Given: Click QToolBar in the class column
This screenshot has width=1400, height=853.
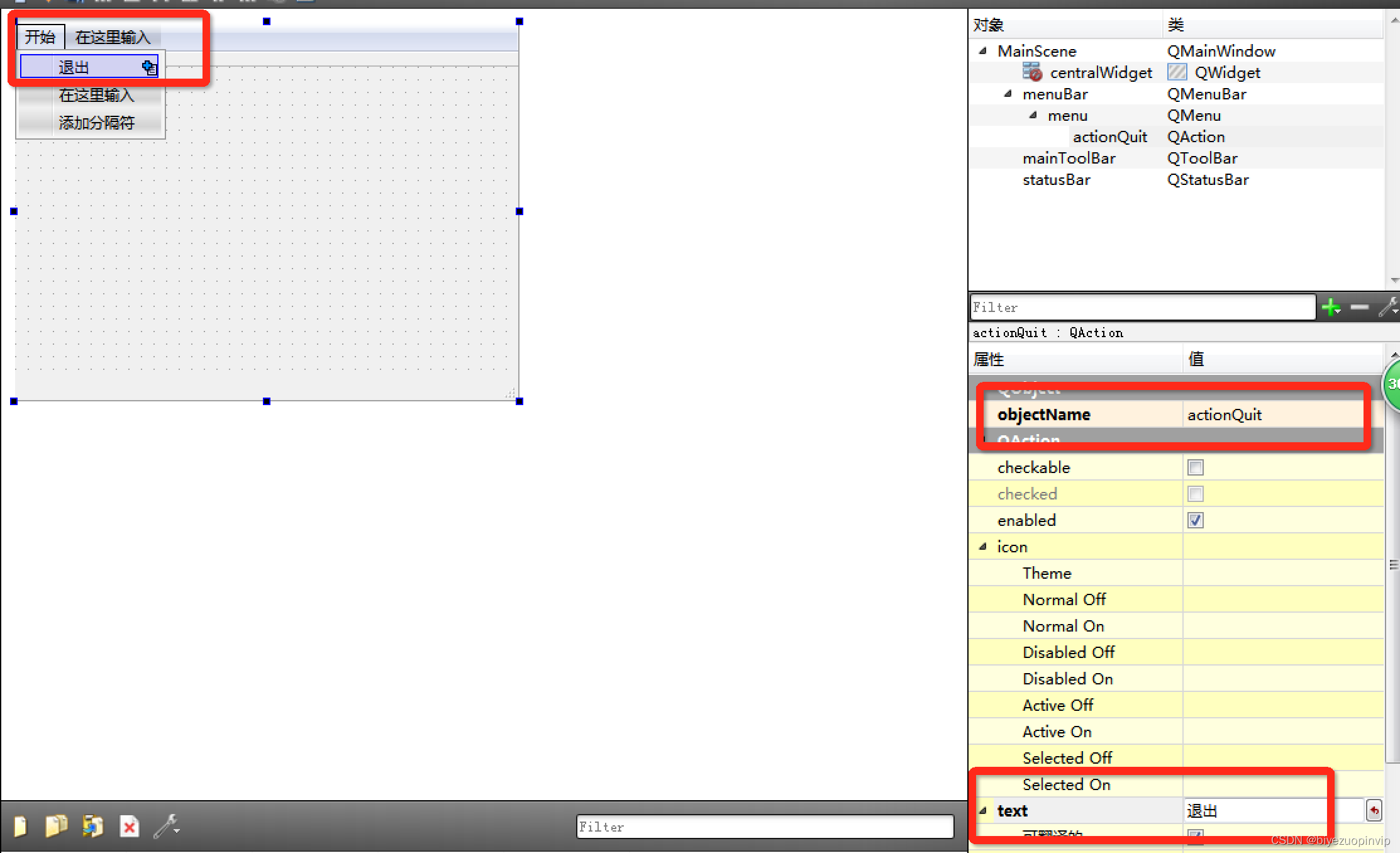Looking at the screenshot, I should coord(1202,158).
